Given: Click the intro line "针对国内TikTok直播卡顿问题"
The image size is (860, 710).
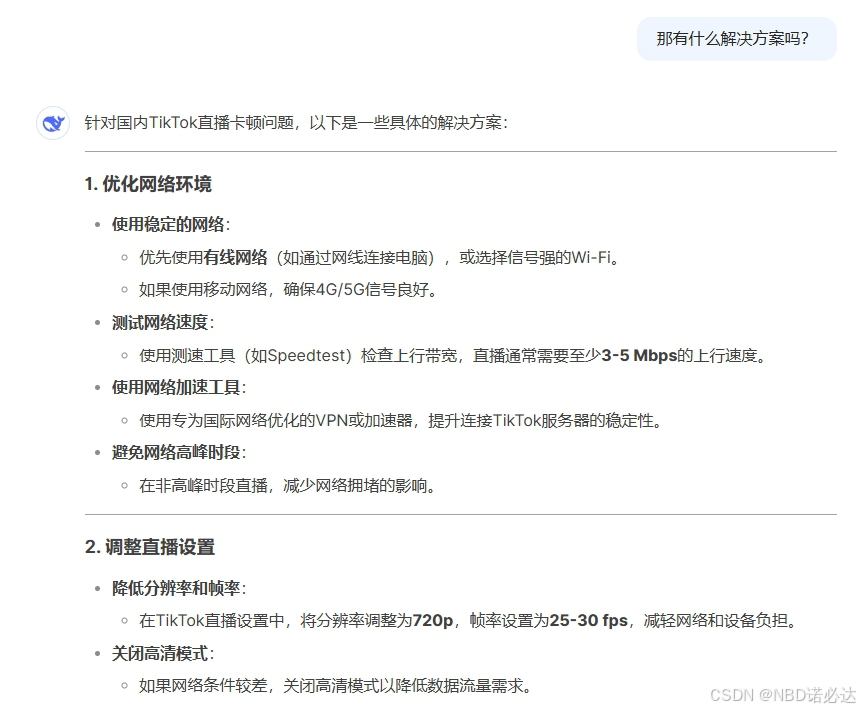Looking at the screenshot, I should tap(296, 122).
